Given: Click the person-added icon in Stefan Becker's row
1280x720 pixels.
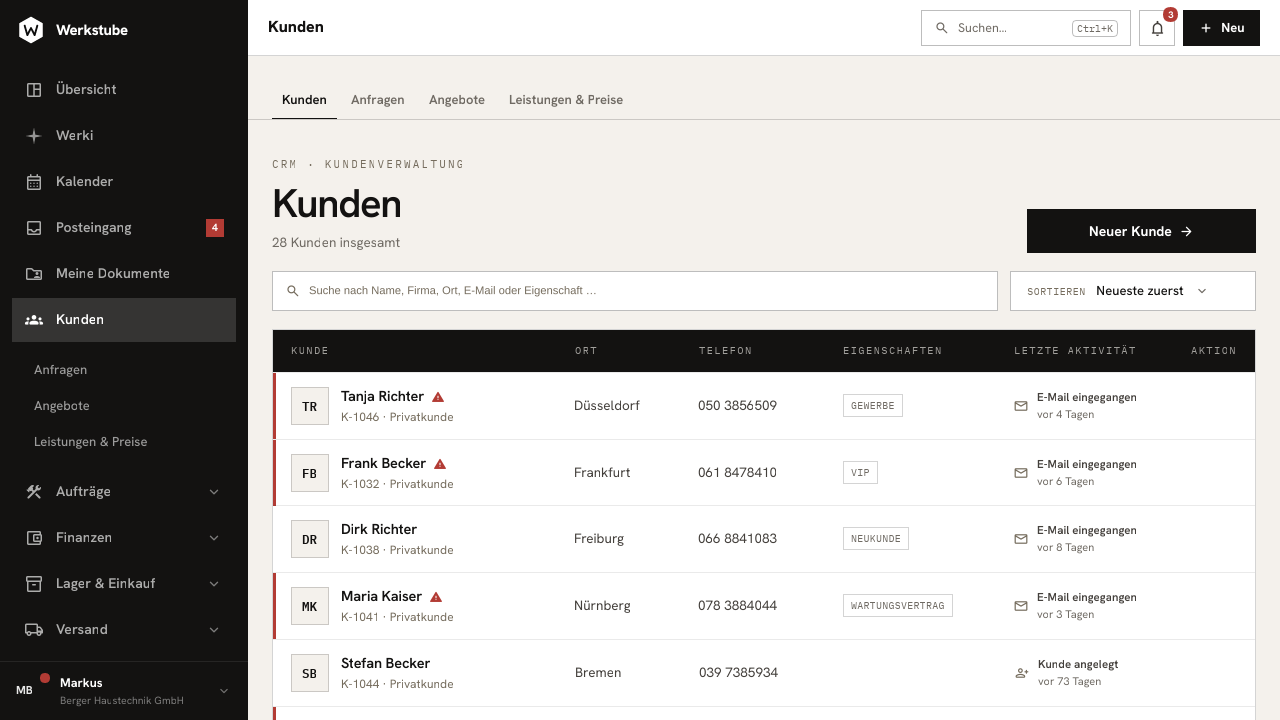Looking at the screenshot, I should point(1022,673).
